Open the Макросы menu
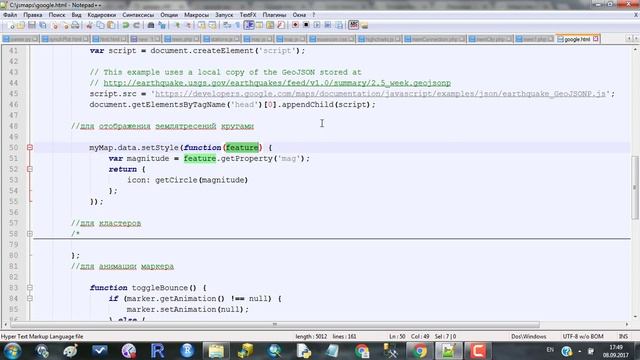 click(196, 15)
